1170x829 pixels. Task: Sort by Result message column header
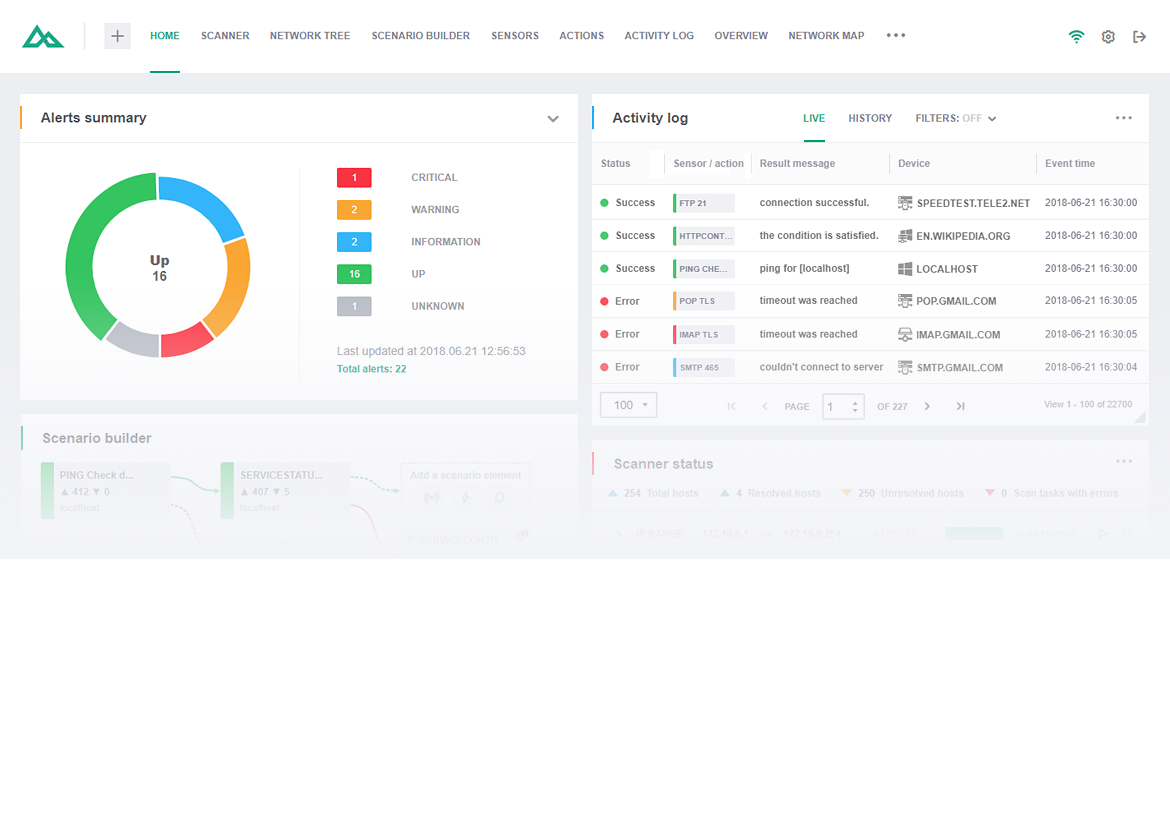pyautogui.click(x=797, y=163)
